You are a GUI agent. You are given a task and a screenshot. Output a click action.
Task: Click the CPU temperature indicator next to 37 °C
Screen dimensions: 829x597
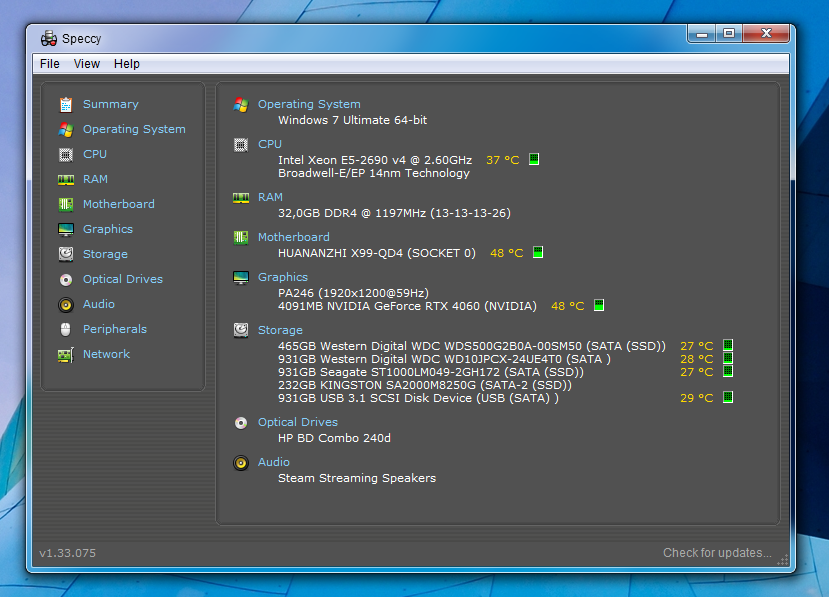point(534,159)
